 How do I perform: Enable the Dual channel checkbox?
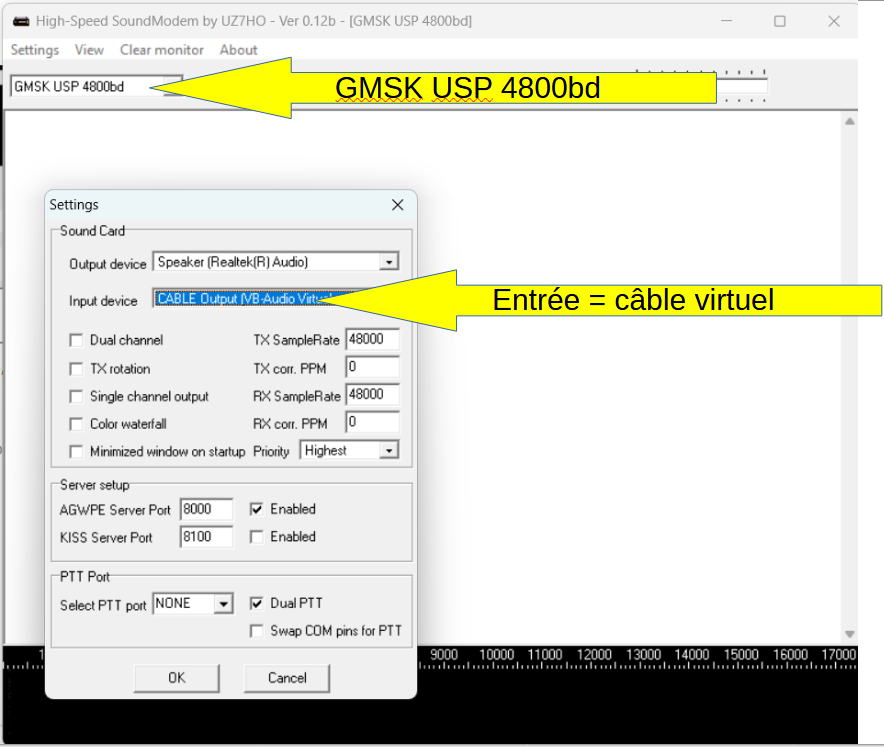[x=77, y=341]
